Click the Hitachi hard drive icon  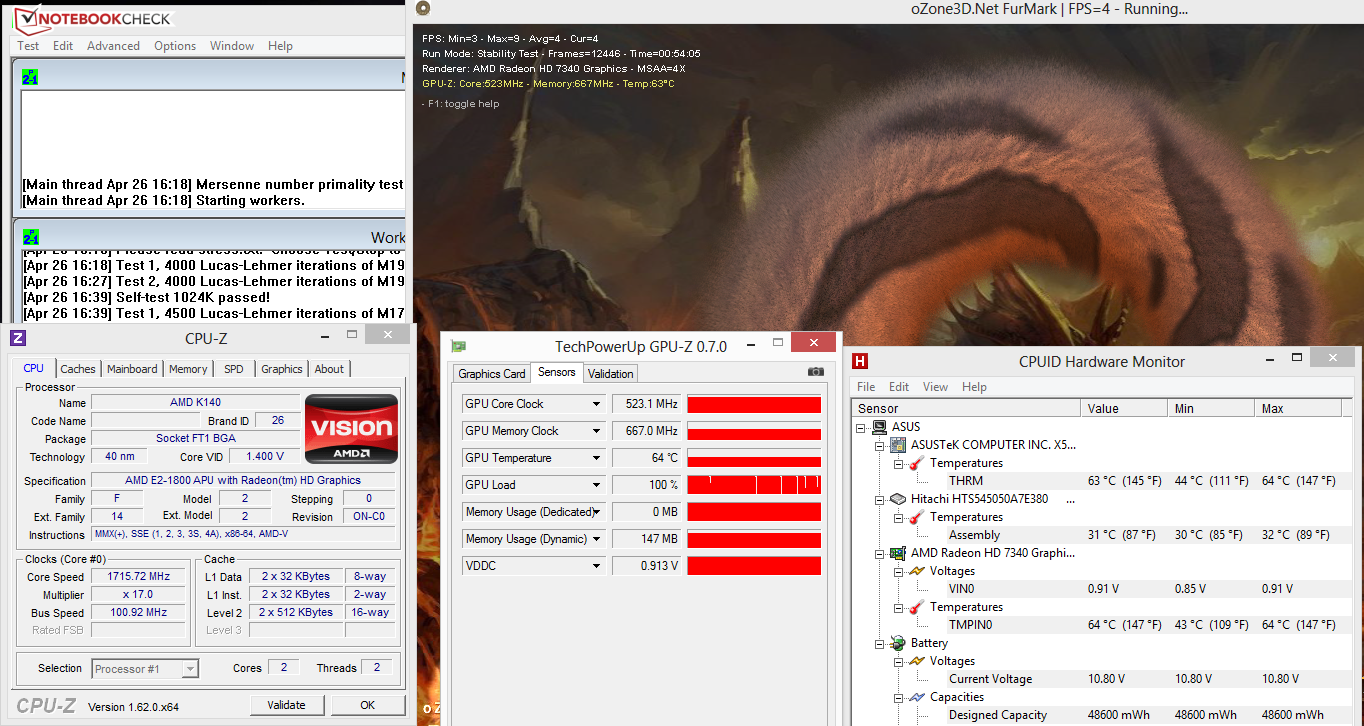[x=898, y=499]
